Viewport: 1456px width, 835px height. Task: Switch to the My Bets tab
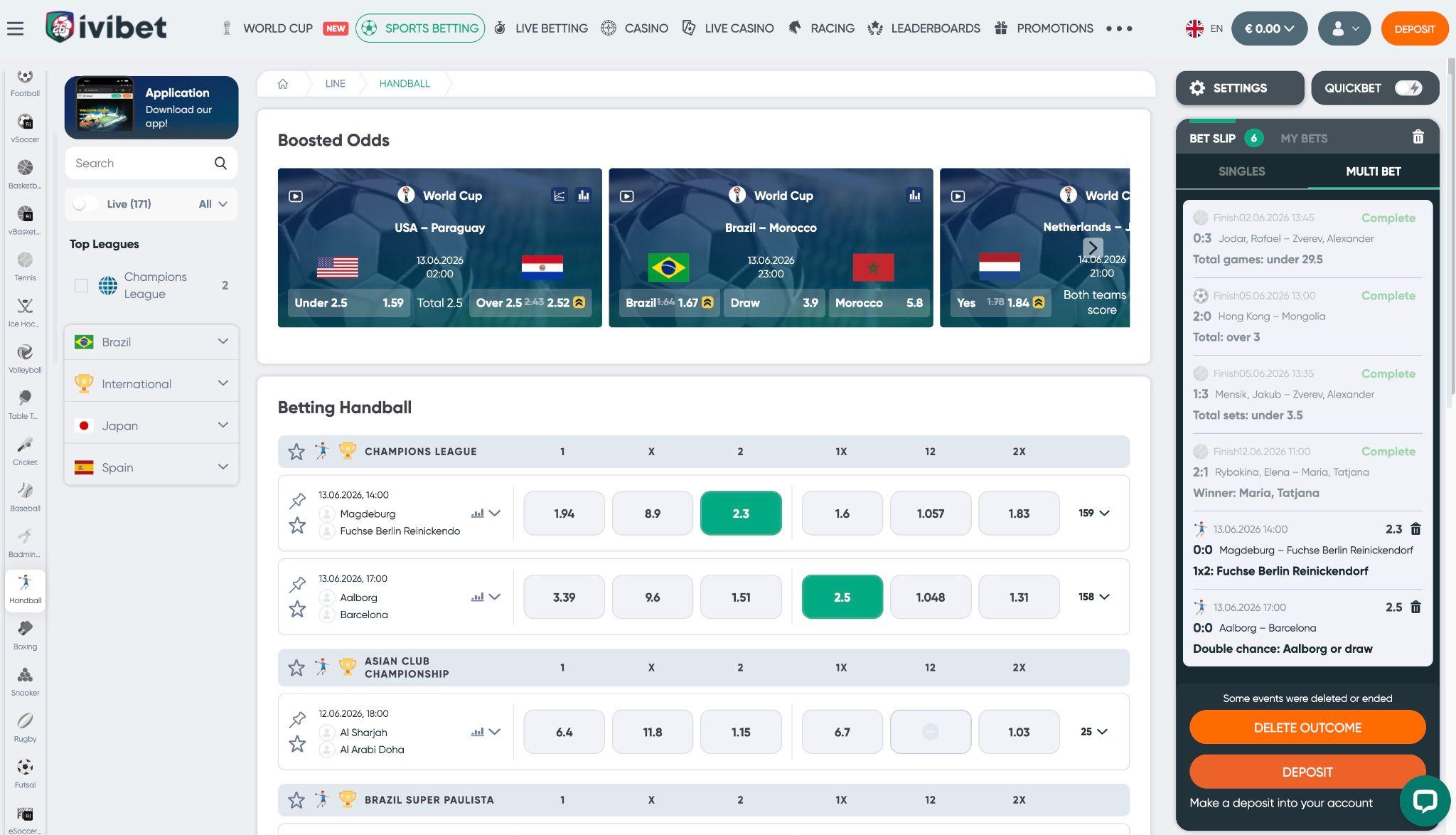point(1304,139)
